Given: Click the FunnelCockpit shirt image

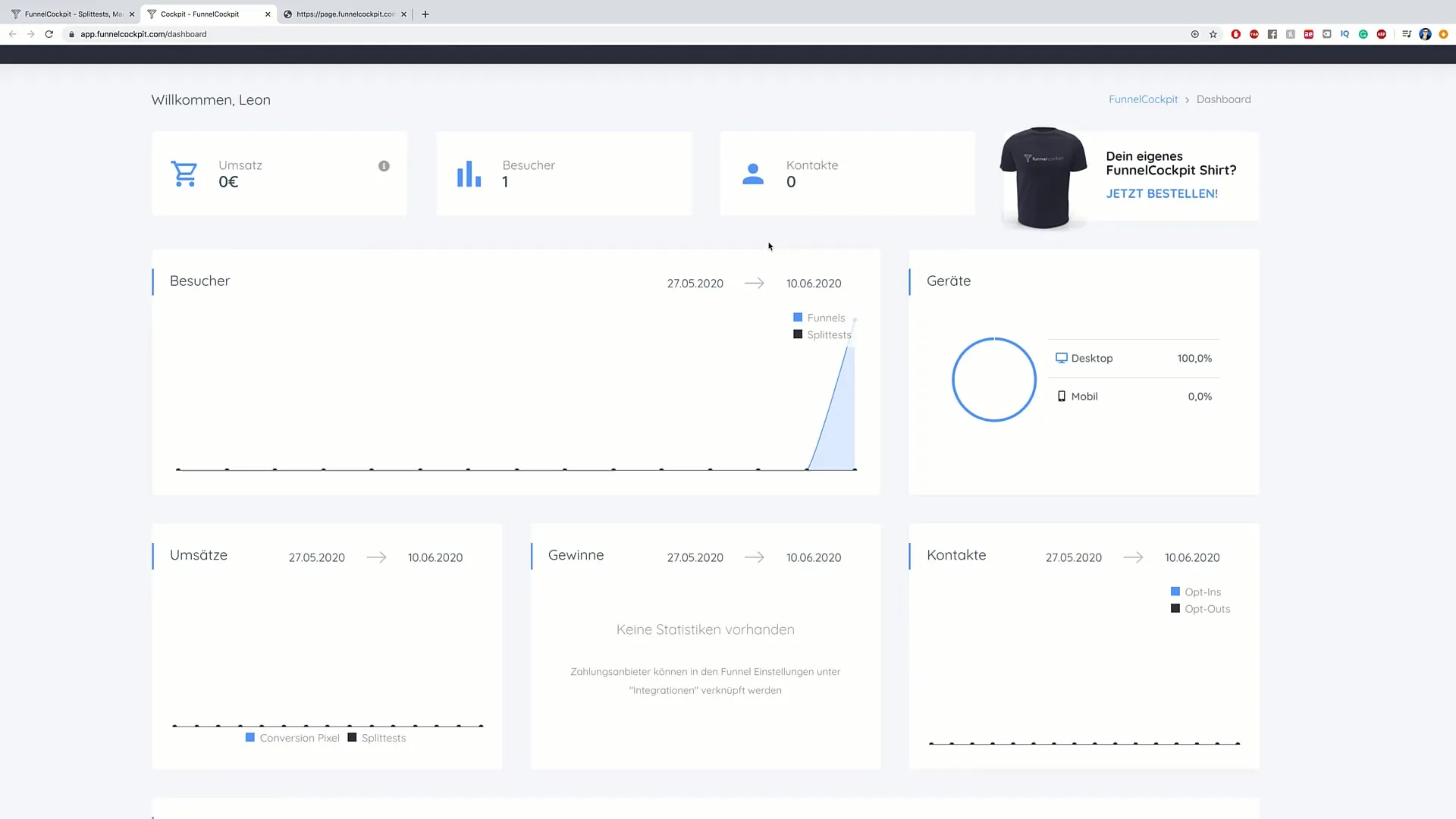Looking at the screenshot, I should (x=1043, y=177).
